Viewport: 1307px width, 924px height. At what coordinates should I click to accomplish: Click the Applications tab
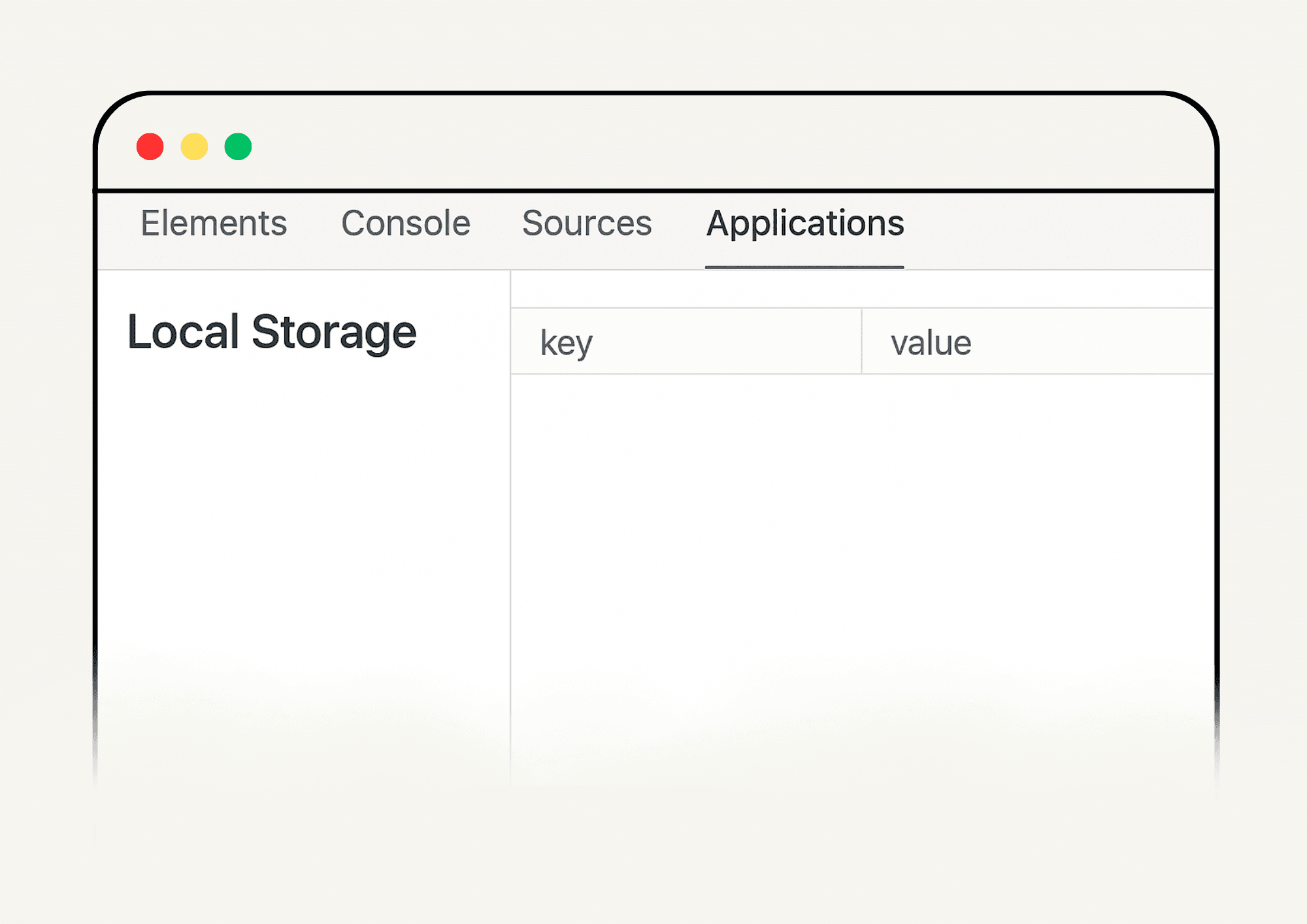tap(805, 223)
